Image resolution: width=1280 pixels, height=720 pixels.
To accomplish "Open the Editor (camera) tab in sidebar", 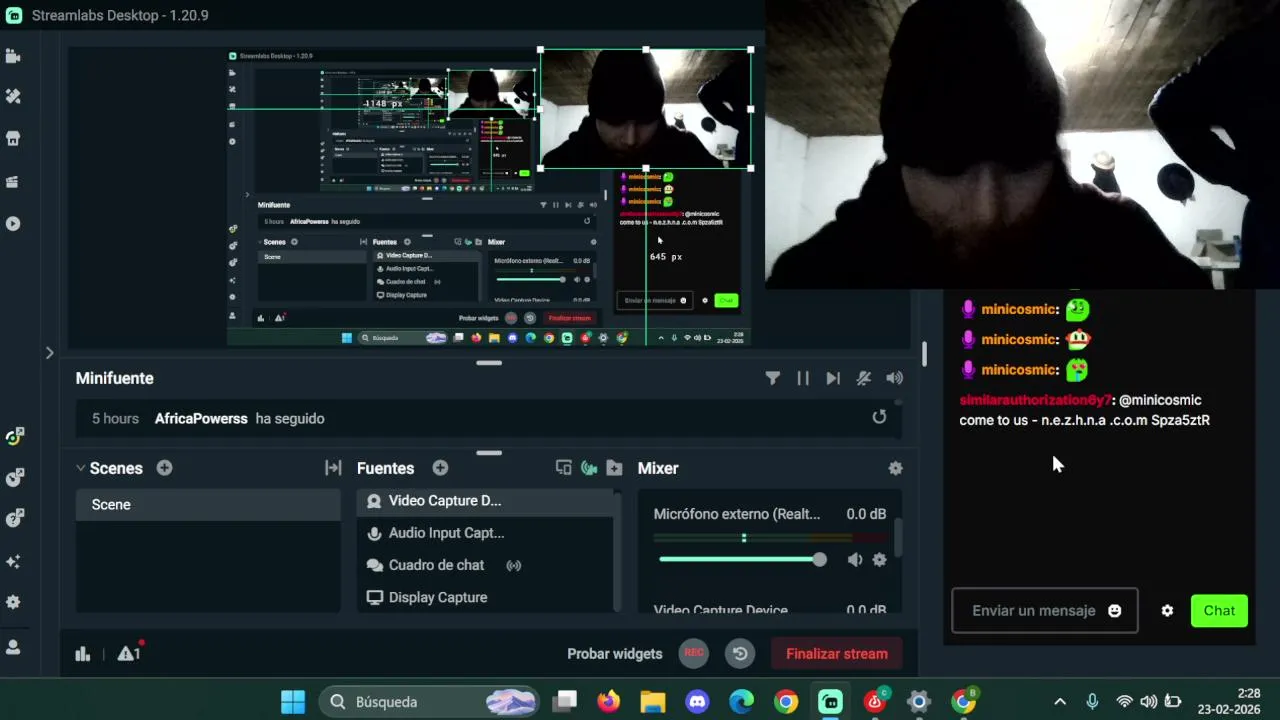I will [x=13, y=57].
